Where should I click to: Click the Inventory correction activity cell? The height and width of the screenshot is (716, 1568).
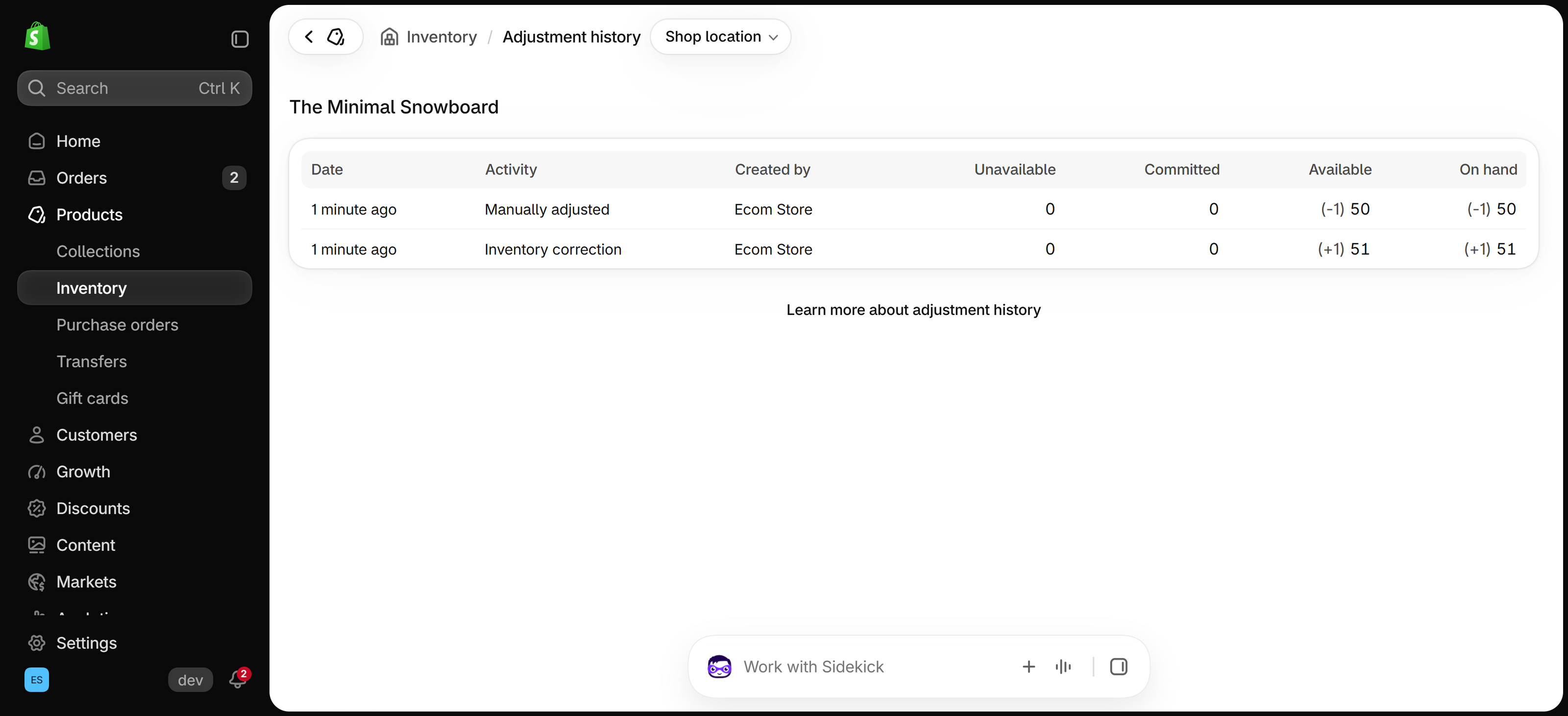[x=553, y=249]
